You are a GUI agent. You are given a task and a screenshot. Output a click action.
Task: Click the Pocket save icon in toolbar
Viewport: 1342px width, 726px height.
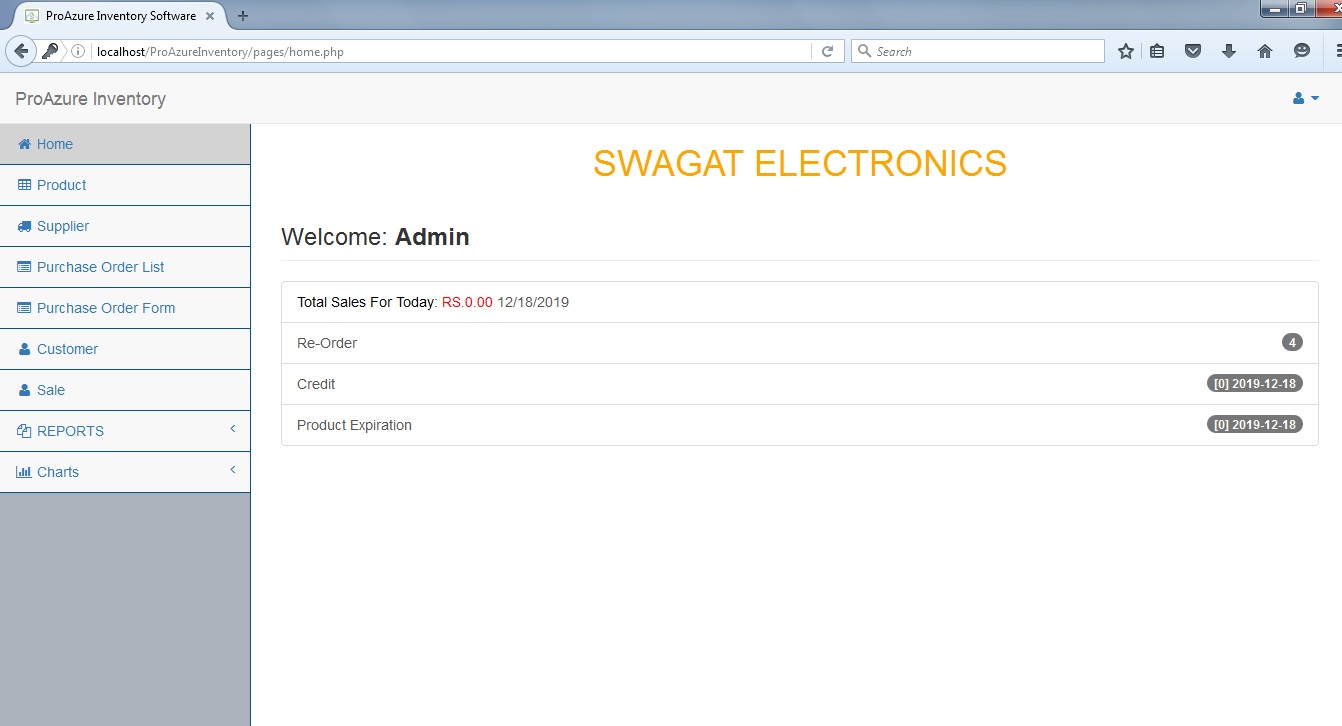(1193, 51)
